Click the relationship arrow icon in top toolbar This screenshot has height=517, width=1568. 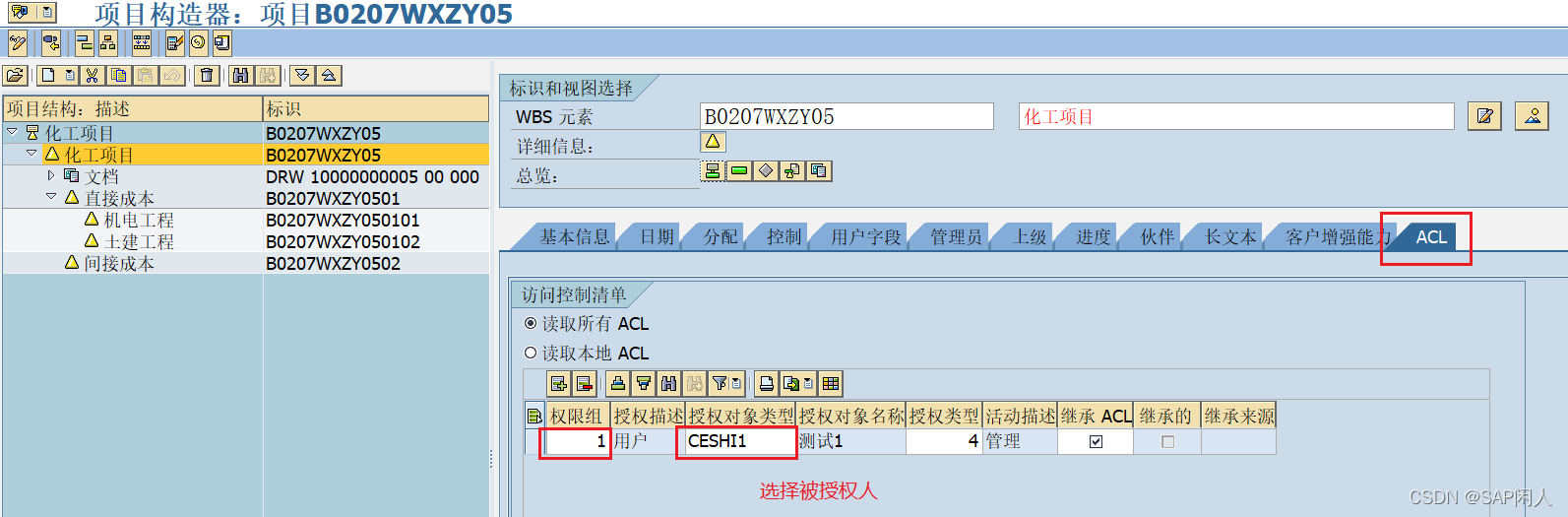[50, 42]
